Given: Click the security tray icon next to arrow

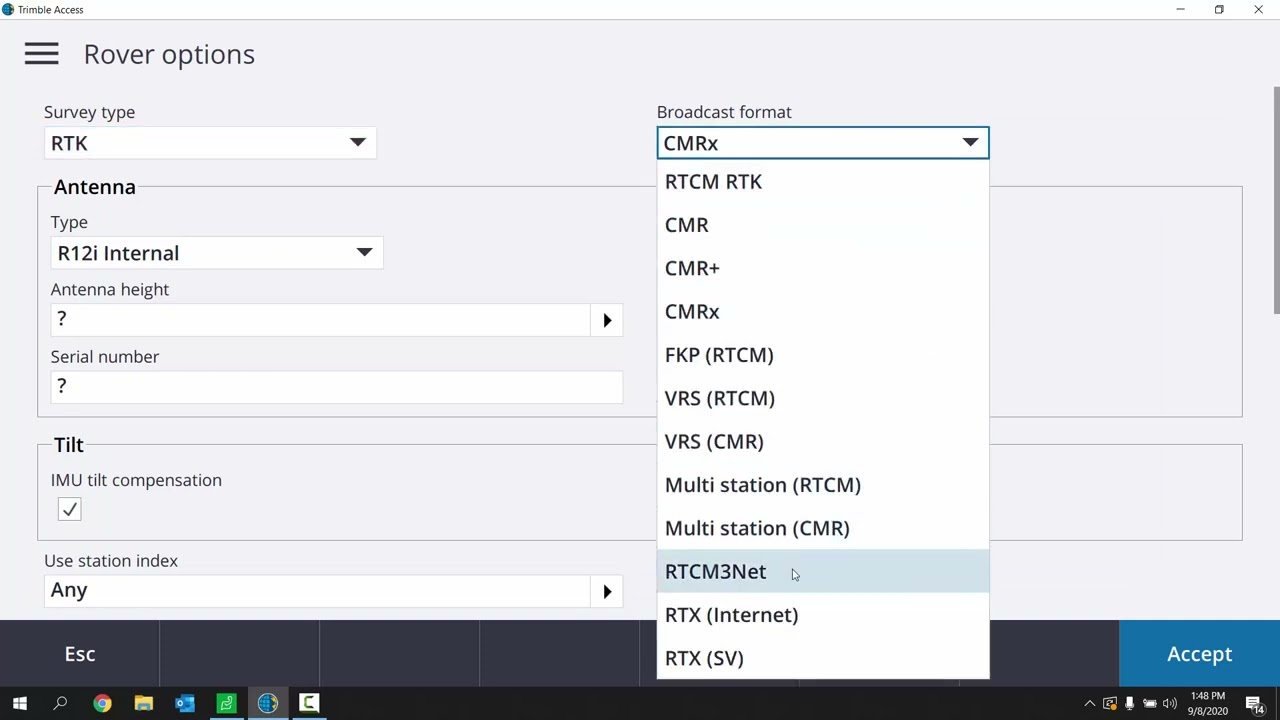Looking at the screenshot, I should tap(1110, 703).
